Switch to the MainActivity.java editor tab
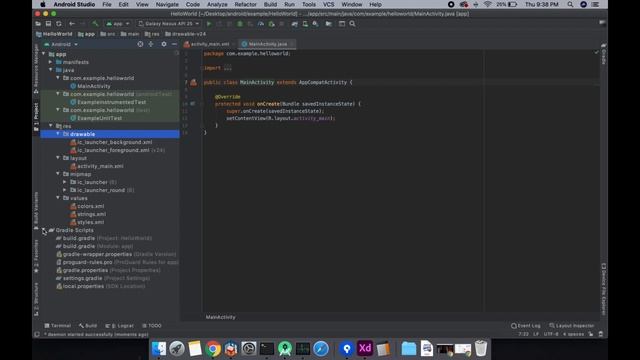The height and width of the screenshot is (360, 640). (x=267, y=44)
